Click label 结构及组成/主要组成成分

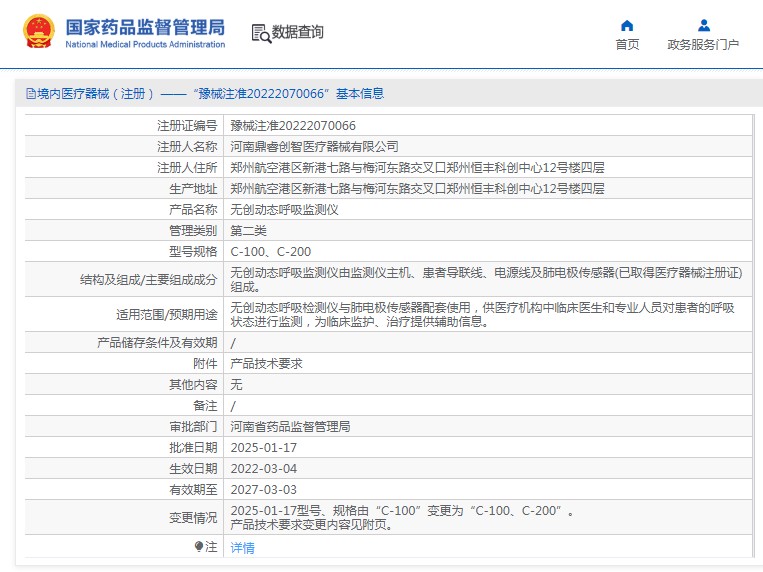point(148,279)
